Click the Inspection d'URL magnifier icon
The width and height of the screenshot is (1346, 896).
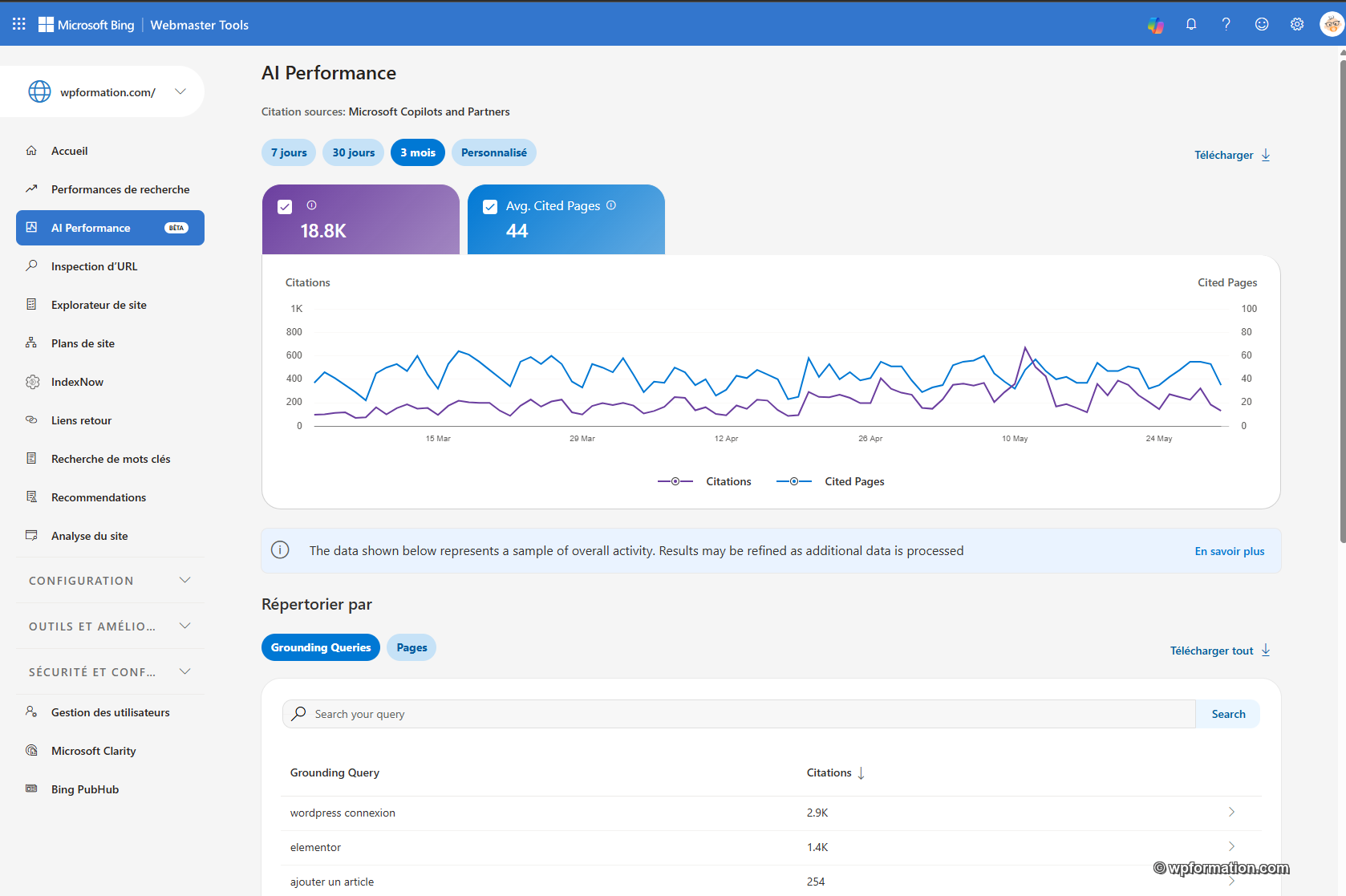click(31, 266)
